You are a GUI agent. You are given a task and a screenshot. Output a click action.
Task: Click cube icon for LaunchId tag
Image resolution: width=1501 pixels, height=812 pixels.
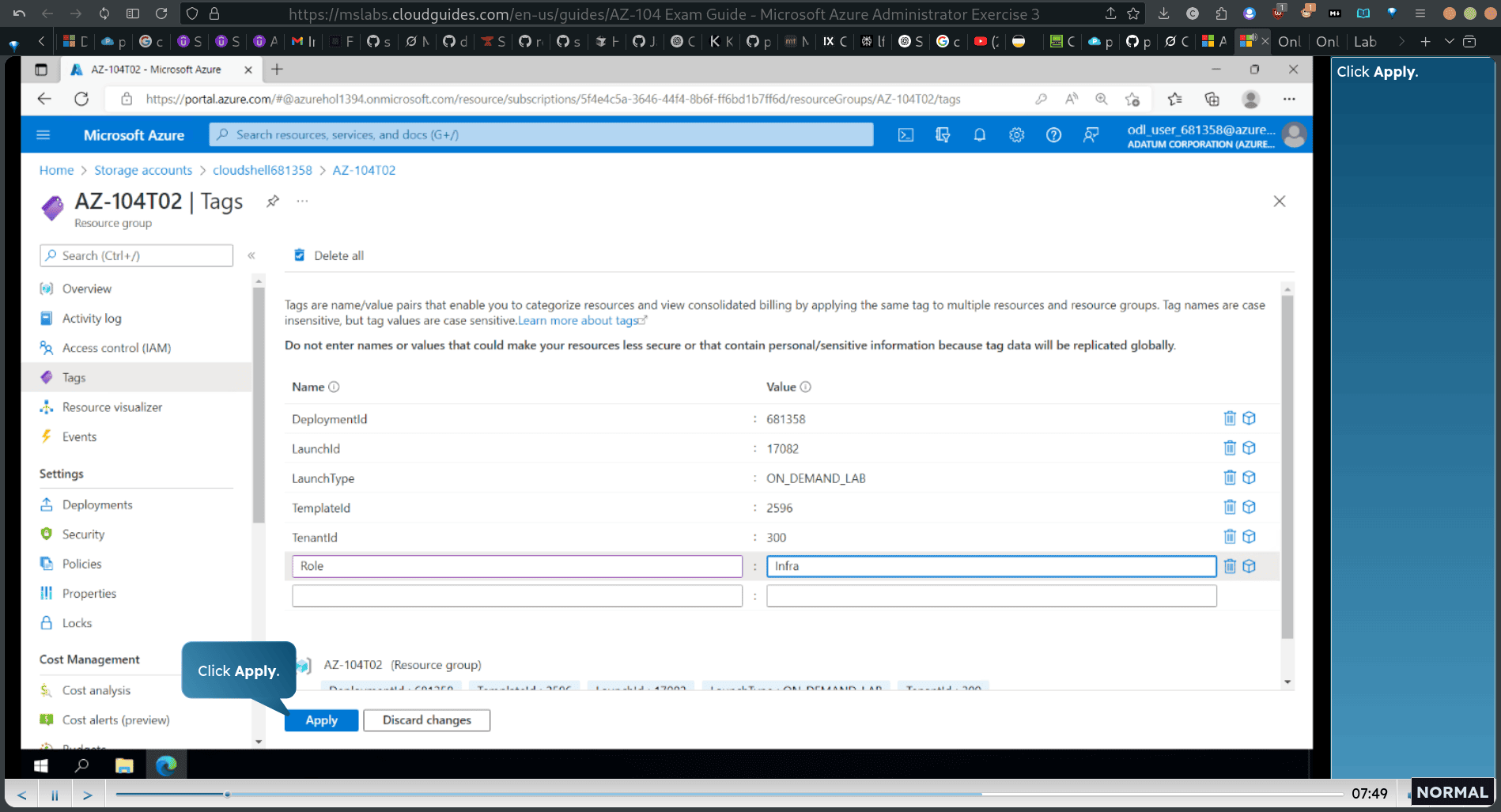(x=1250, y=448)
